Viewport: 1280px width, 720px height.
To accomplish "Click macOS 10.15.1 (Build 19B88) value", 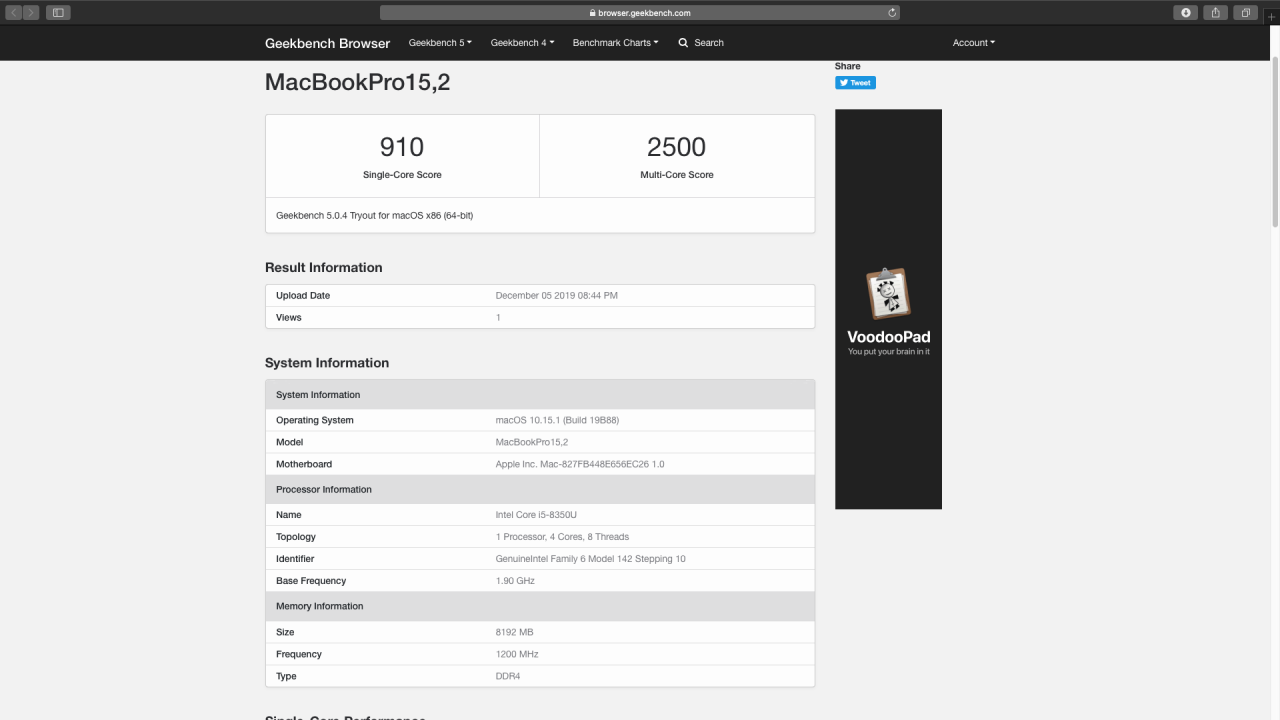I will pos(557,420).
